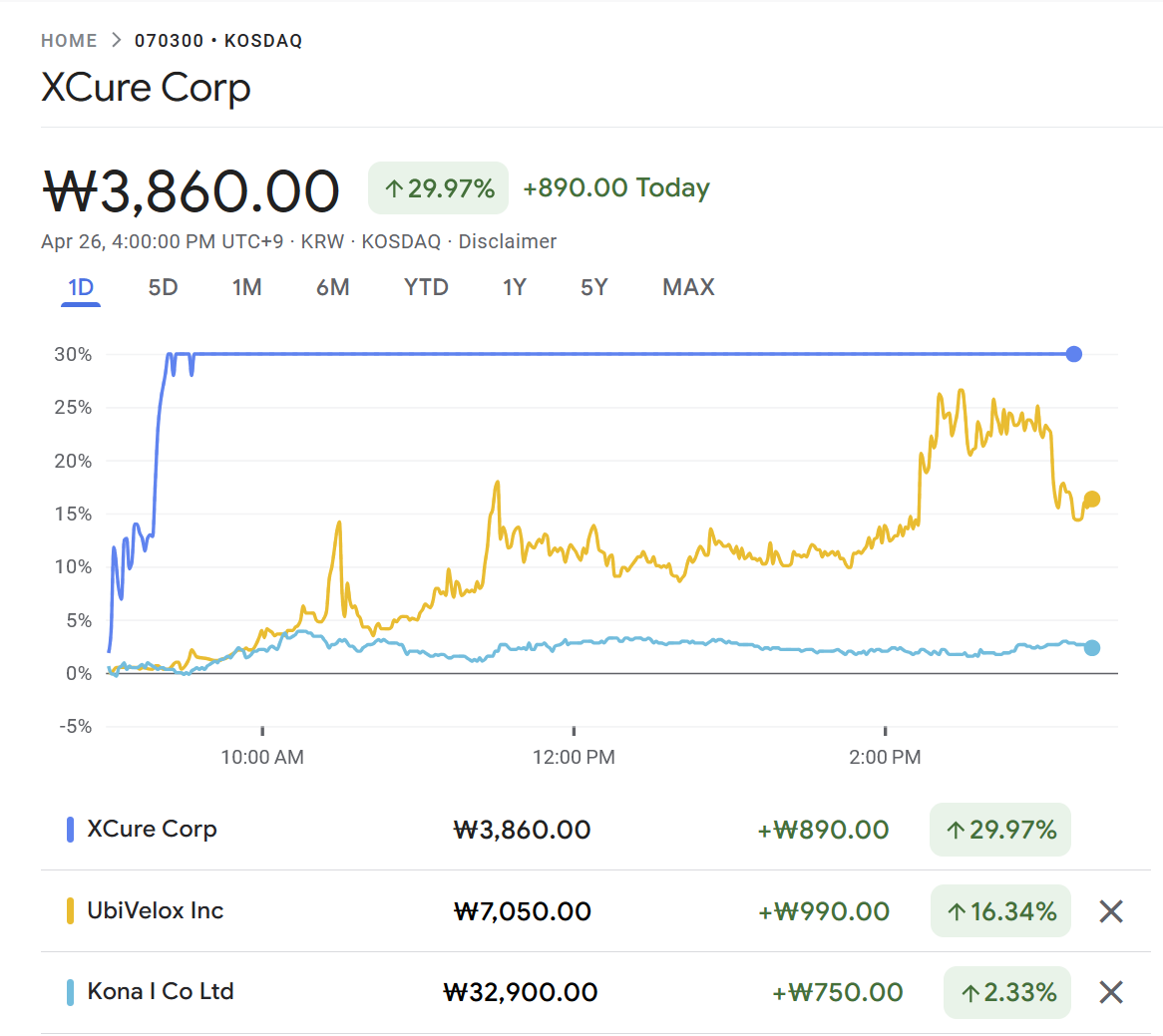
Task: Click XCure Corp blue color indicator
Action: click(70, 830)
